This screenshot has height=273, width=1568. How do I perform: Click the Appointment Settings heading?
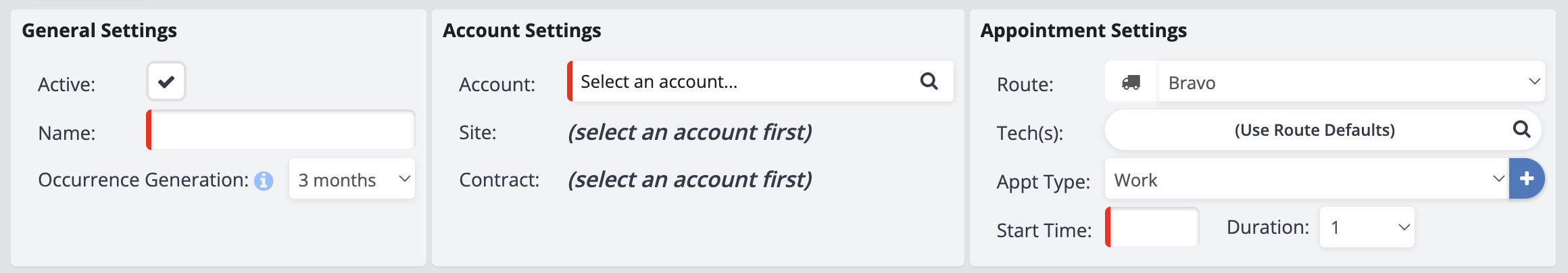[1083, 30]
